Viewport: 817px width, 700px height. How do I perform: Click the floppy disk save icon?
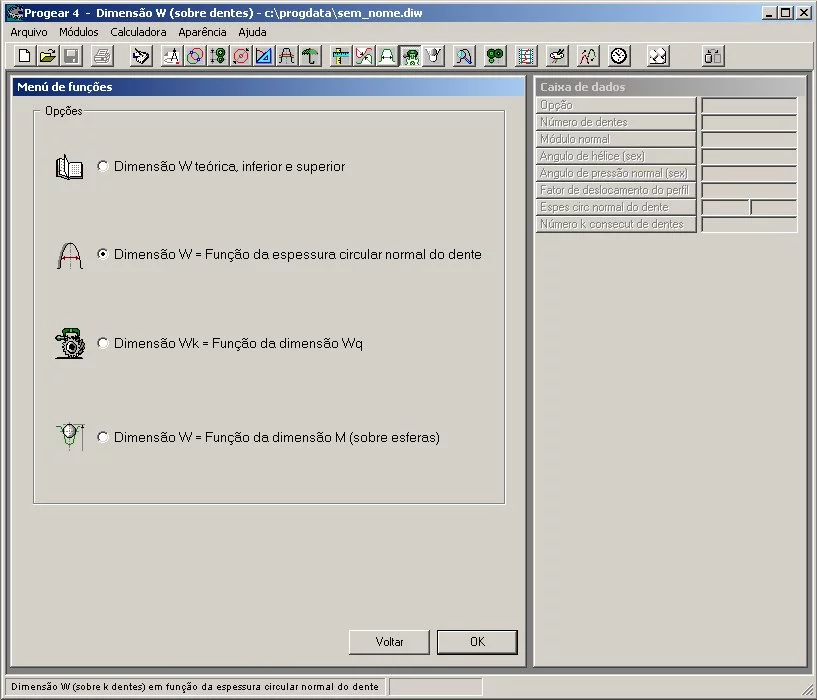click(71, 56)
